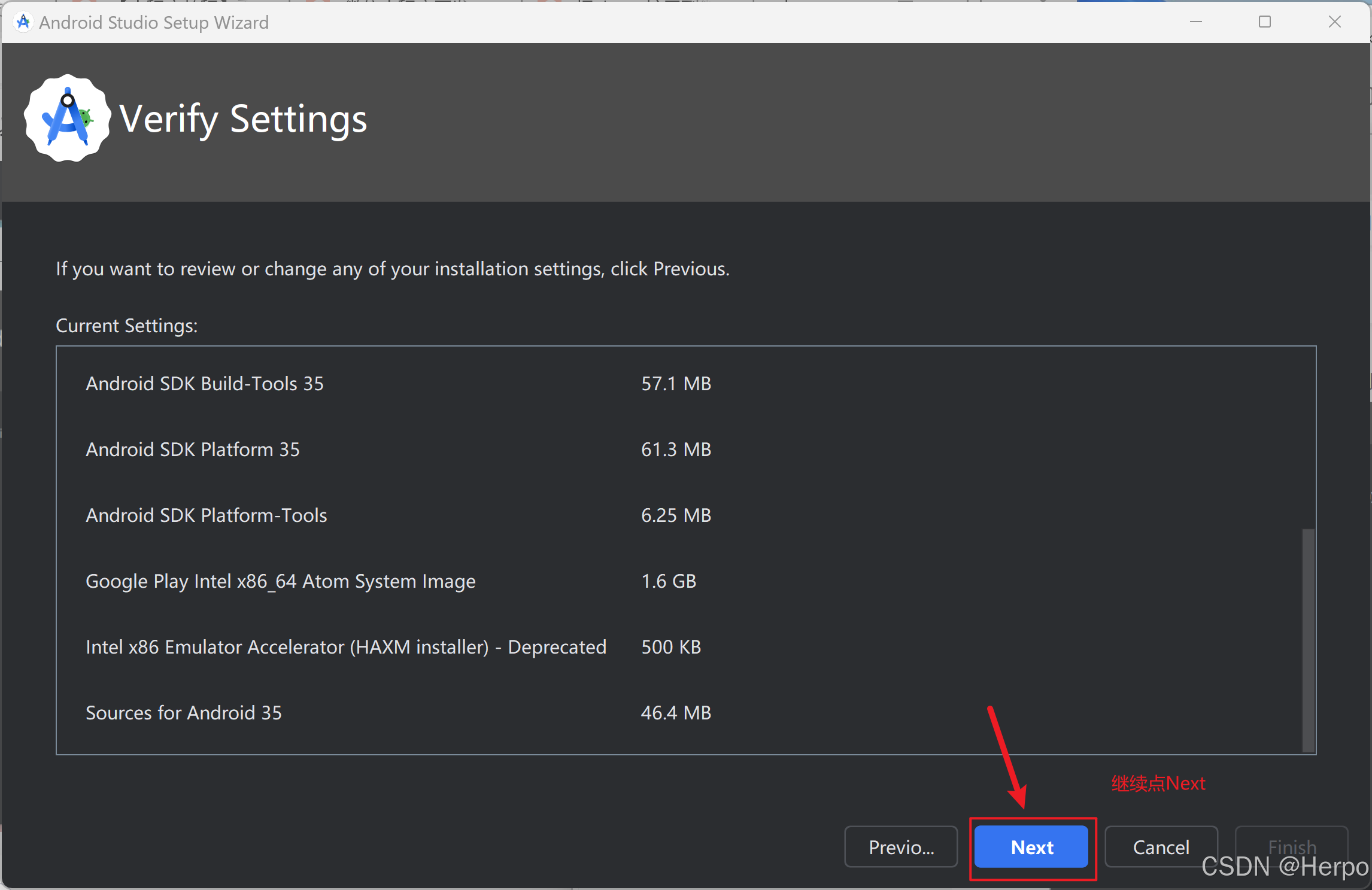Image resolution: width=1372 pixels, height=890 pixels.
Task: Select Android SDK Platform 35 entry
Action: pos(193,449)
